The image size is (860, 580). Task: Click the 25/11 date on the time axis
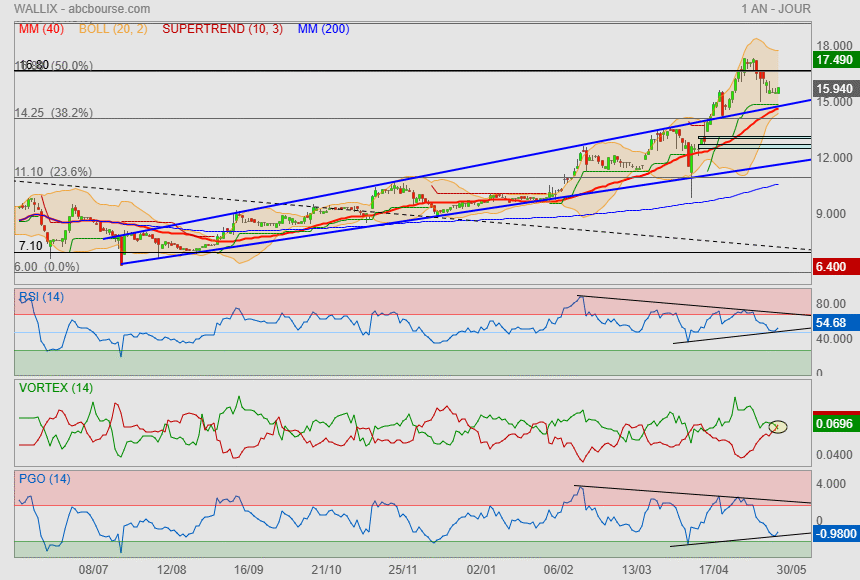403,570
